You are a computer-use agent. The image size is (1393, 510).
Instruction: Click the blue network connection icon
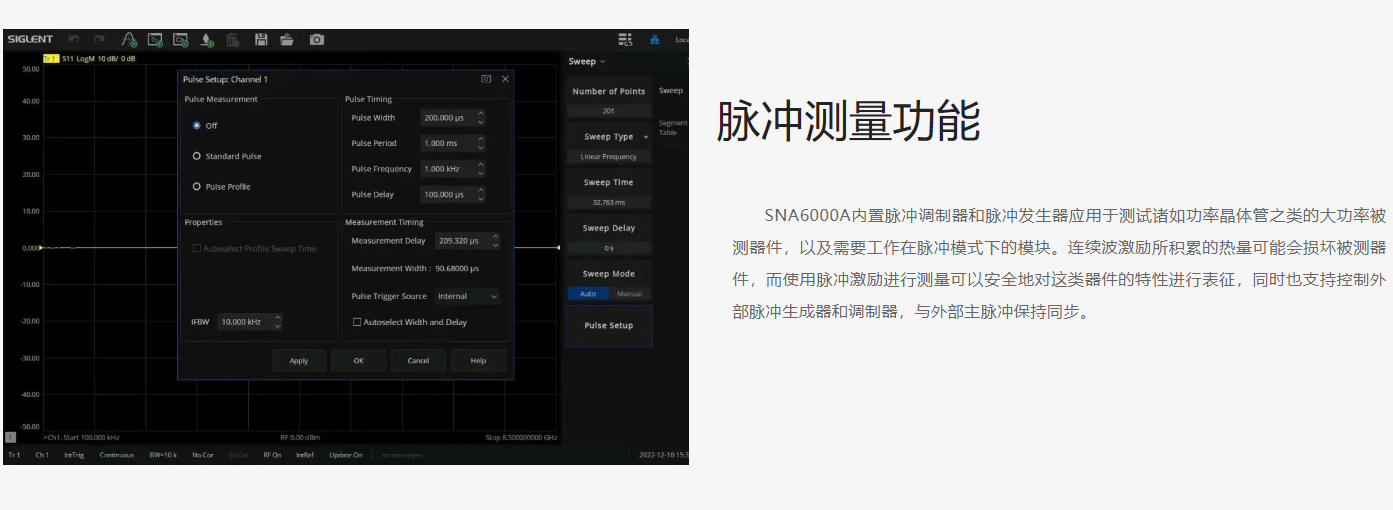click(x=655, y=40)
